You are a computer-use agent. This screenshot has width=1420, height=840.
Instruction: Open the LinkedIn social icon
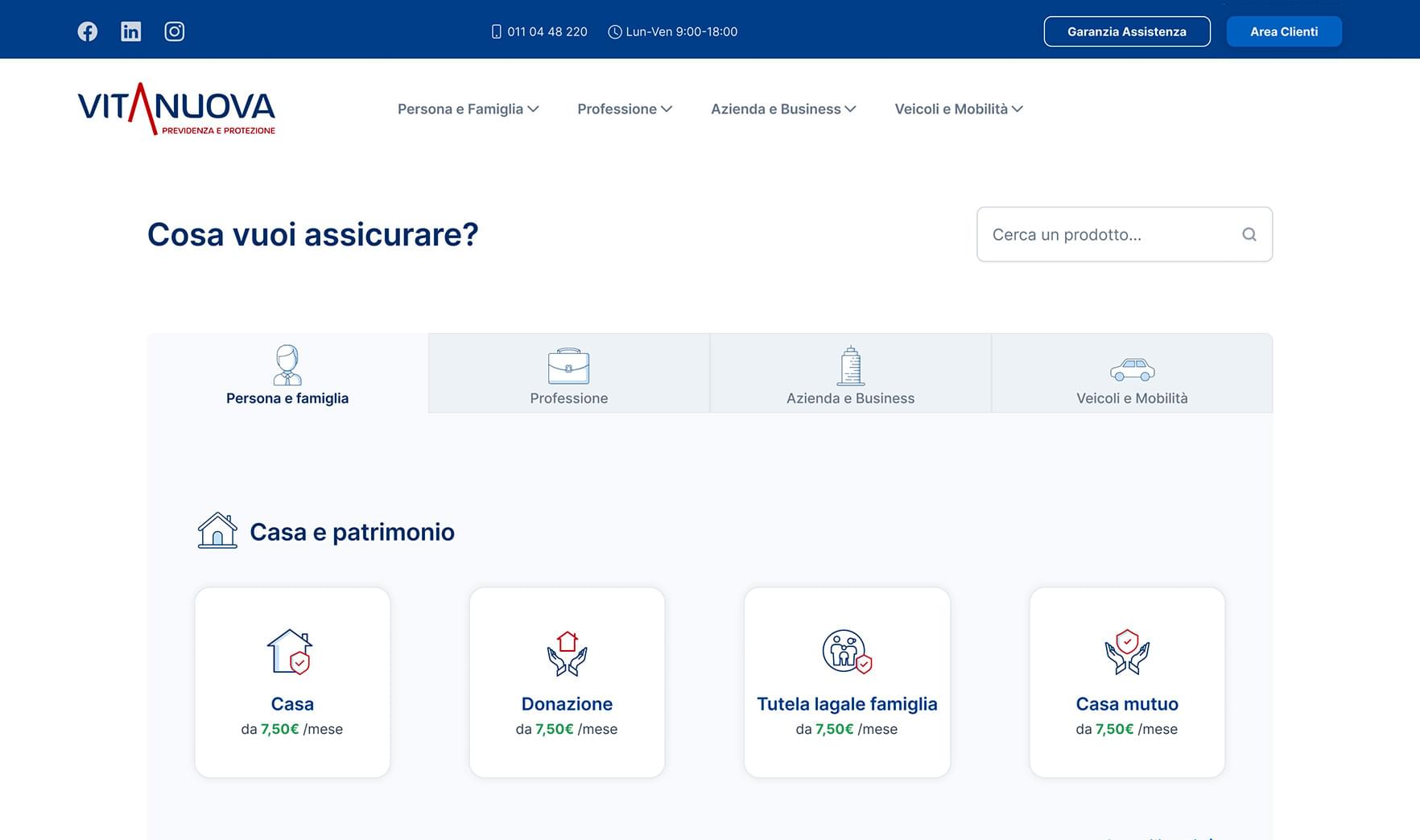(131, 31)
